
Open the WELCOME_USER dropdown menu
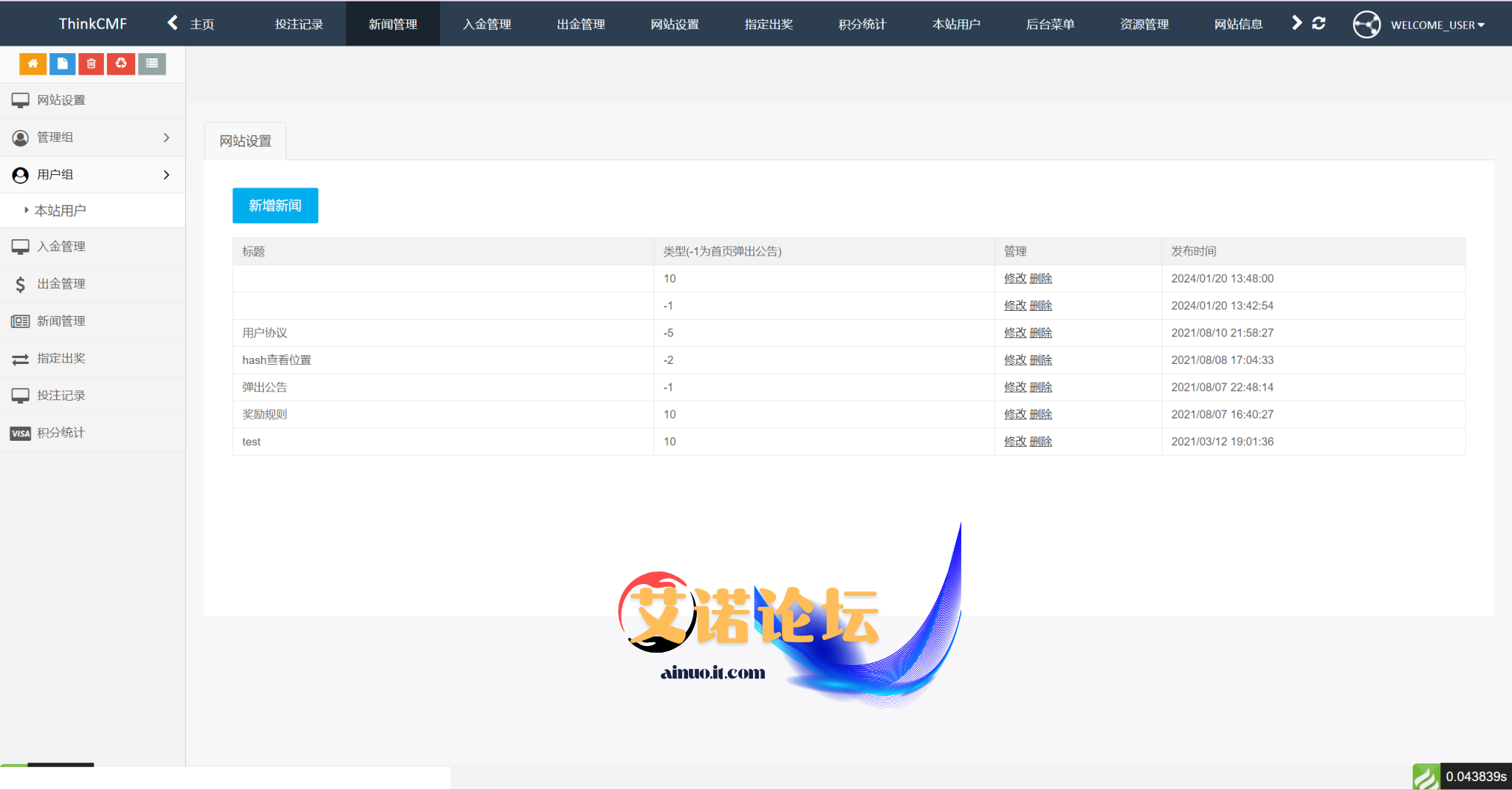[x=1437, y=25]
